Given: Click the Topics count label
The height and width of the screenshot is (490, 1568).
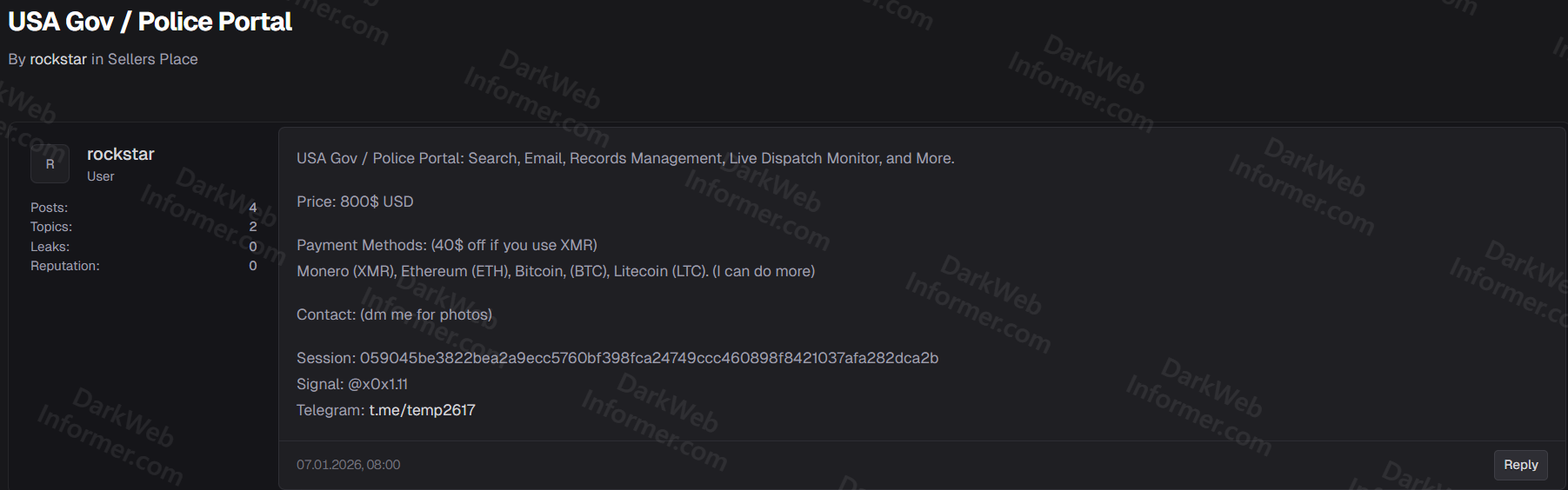Looking at the screenshot, I should (51, 227).
